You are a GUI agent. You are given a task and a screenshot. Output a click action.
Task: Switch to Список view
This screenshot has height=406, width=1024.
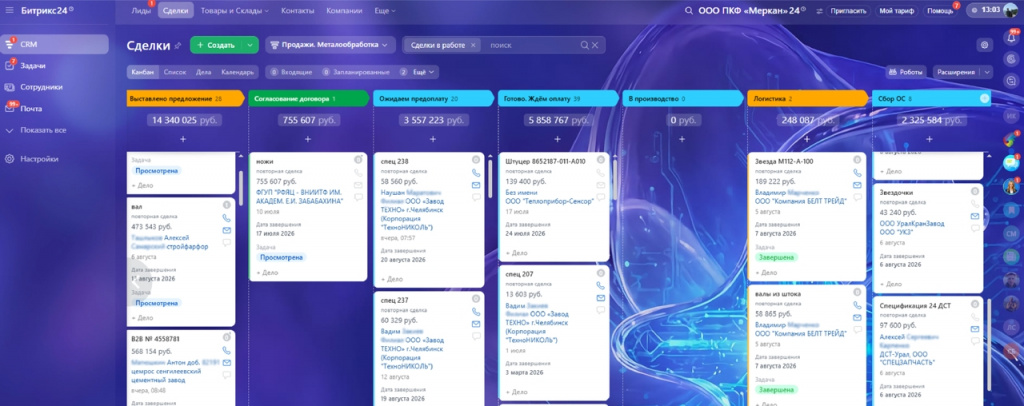(x=174, y=72)
